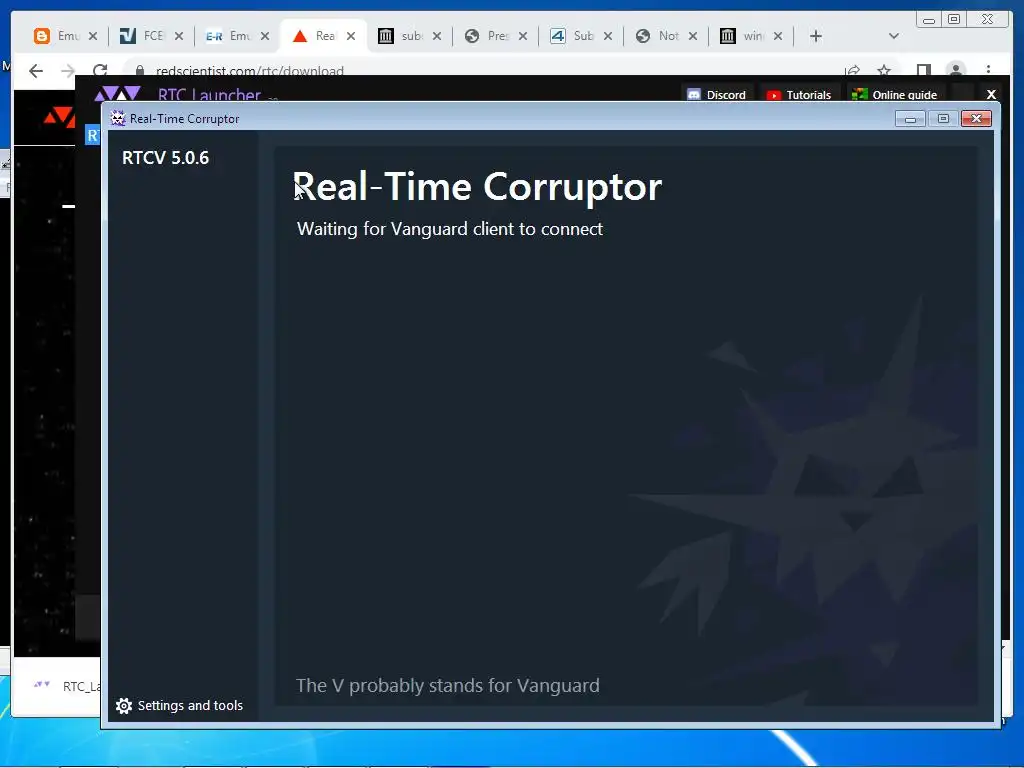Screen dimensions: 1024x768
Task: Close the Emu Blogger tab
Action: coord(93,36)
